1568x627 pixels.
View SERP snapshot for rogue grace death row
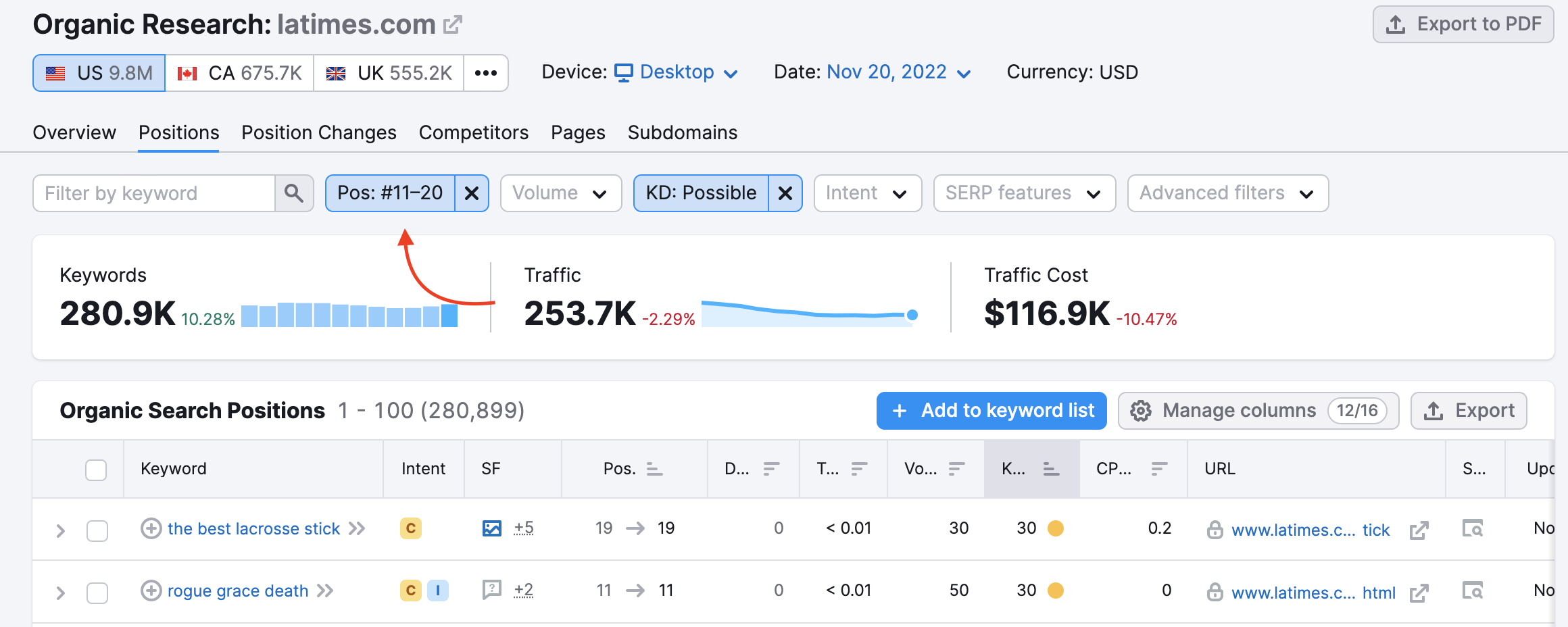(1473, 591)
